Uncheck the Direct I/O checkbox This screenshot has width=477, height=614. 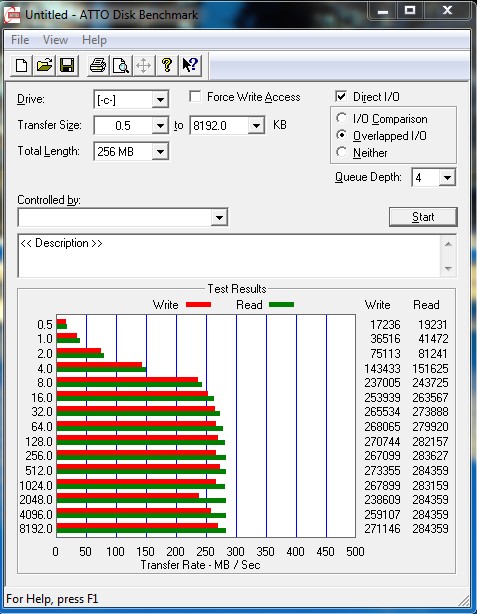click(341, 96)
